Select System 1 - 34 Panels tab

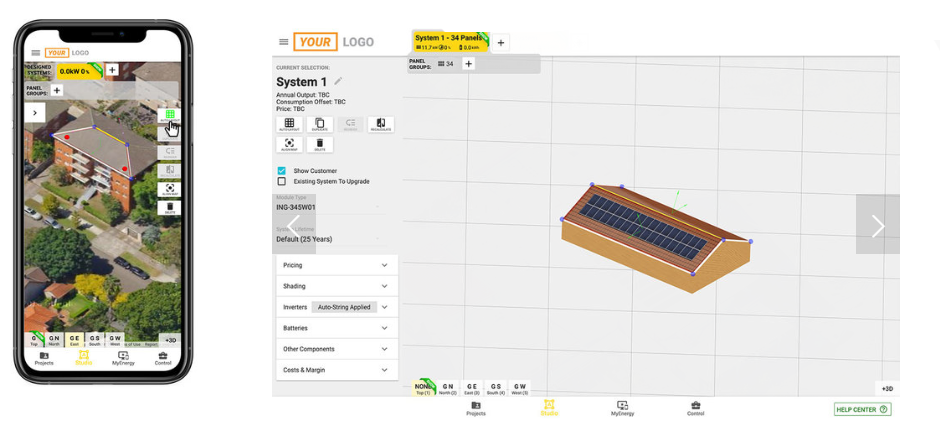(x=450, y=42)
